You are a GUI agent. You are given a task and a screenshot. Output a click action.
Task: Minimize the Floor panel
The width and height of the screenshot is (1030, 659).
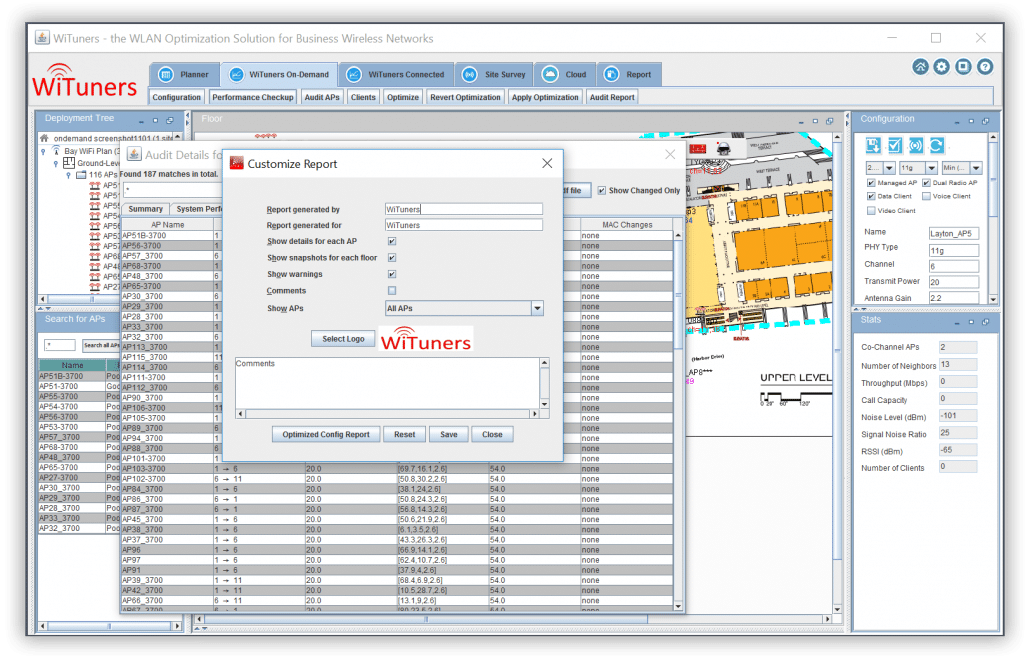[801, 122]
